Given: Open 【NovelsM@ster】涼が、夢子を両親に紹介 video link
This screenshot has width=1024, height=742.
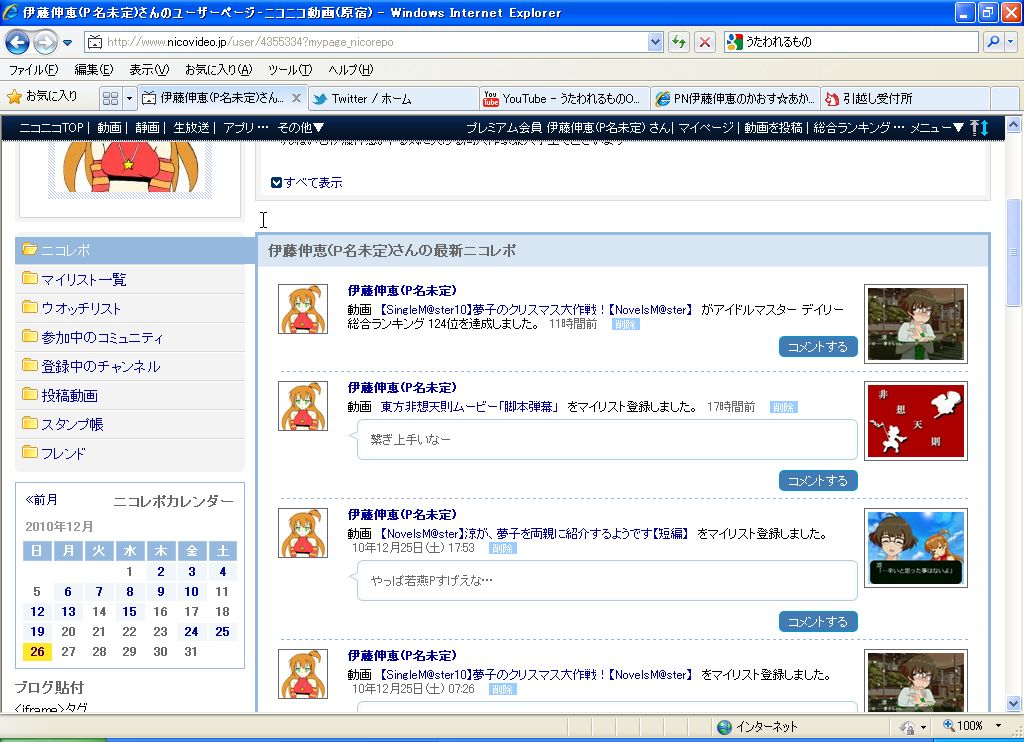Looking at the screenshot, I should tap(534, 534).
